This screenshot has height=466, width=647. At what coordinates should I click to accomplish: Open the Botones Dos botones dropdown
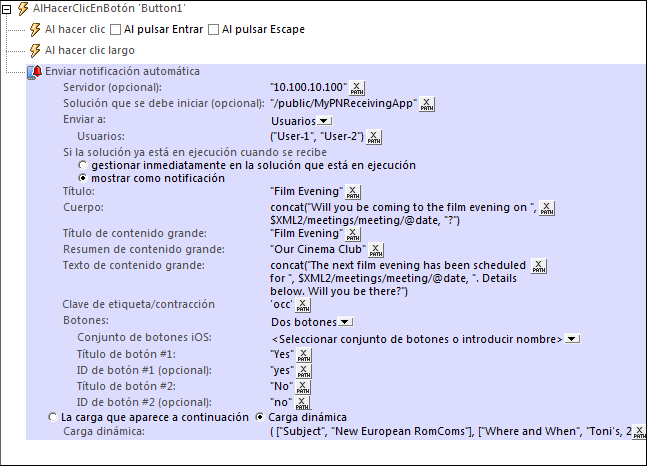coord(345,322)
